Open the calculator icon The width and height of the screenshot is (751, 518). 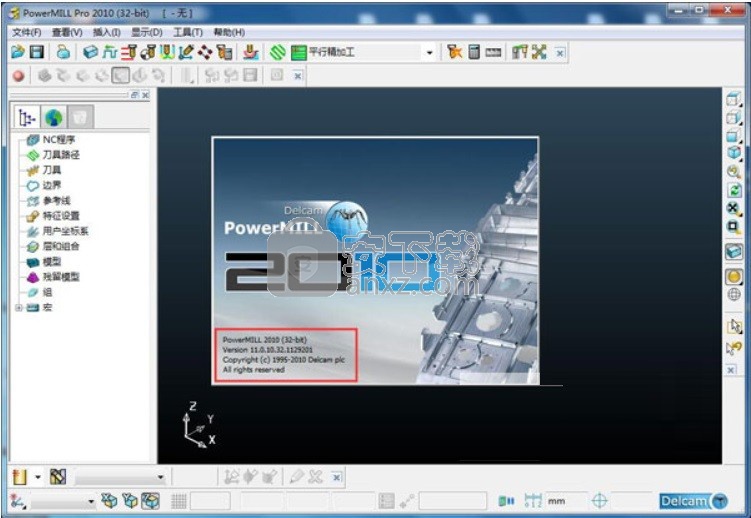[x=474, y=52]
